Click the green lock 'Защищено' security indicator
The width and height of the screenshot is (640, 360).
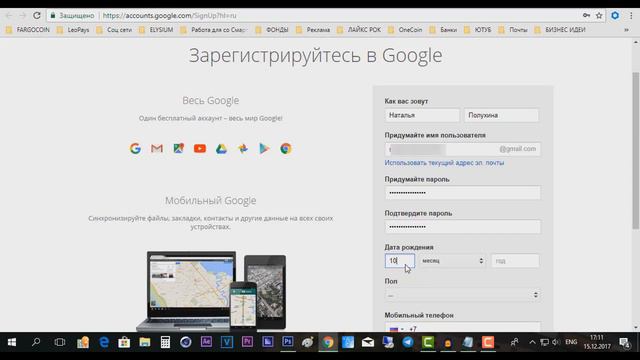[x=72, y=16]
